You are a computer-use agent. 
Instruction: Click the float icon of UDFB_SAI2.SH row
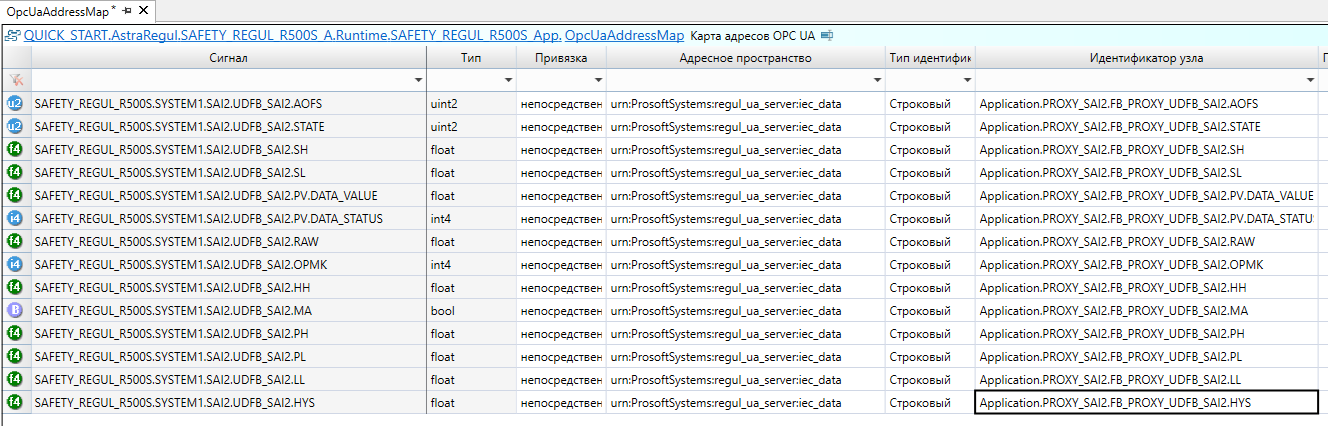pyautogui.click(x=15, y=149)
